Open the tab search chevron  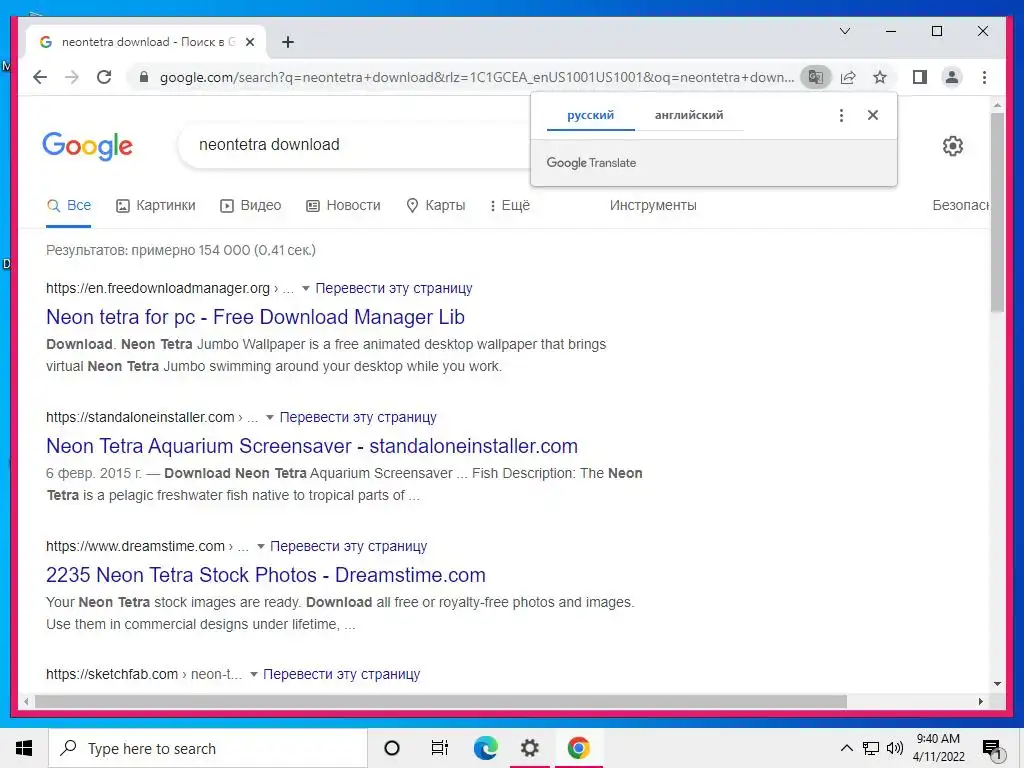click(844, 31)
